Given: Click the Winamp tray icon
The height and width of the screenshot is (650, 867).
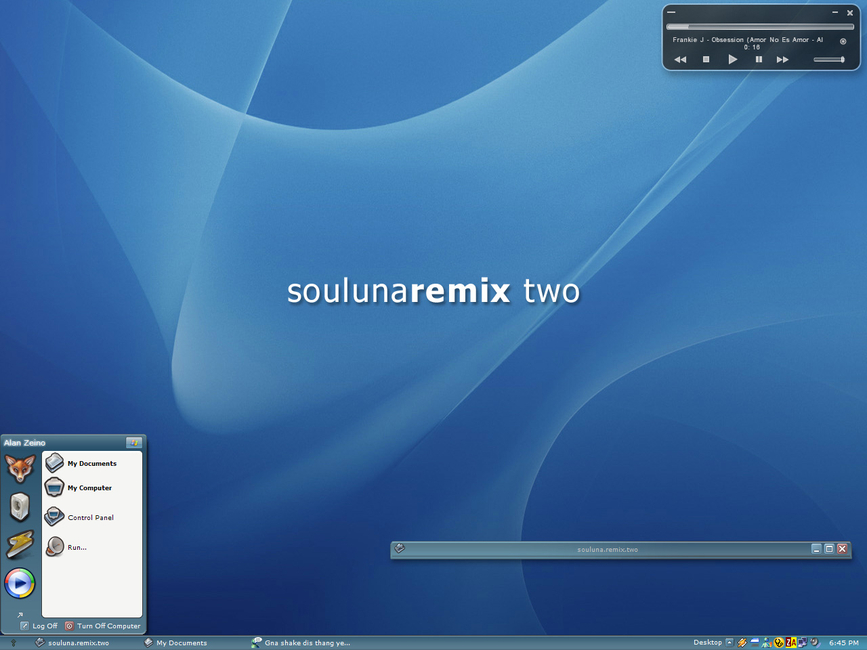Looking at the screenshot, I should 742,642.
